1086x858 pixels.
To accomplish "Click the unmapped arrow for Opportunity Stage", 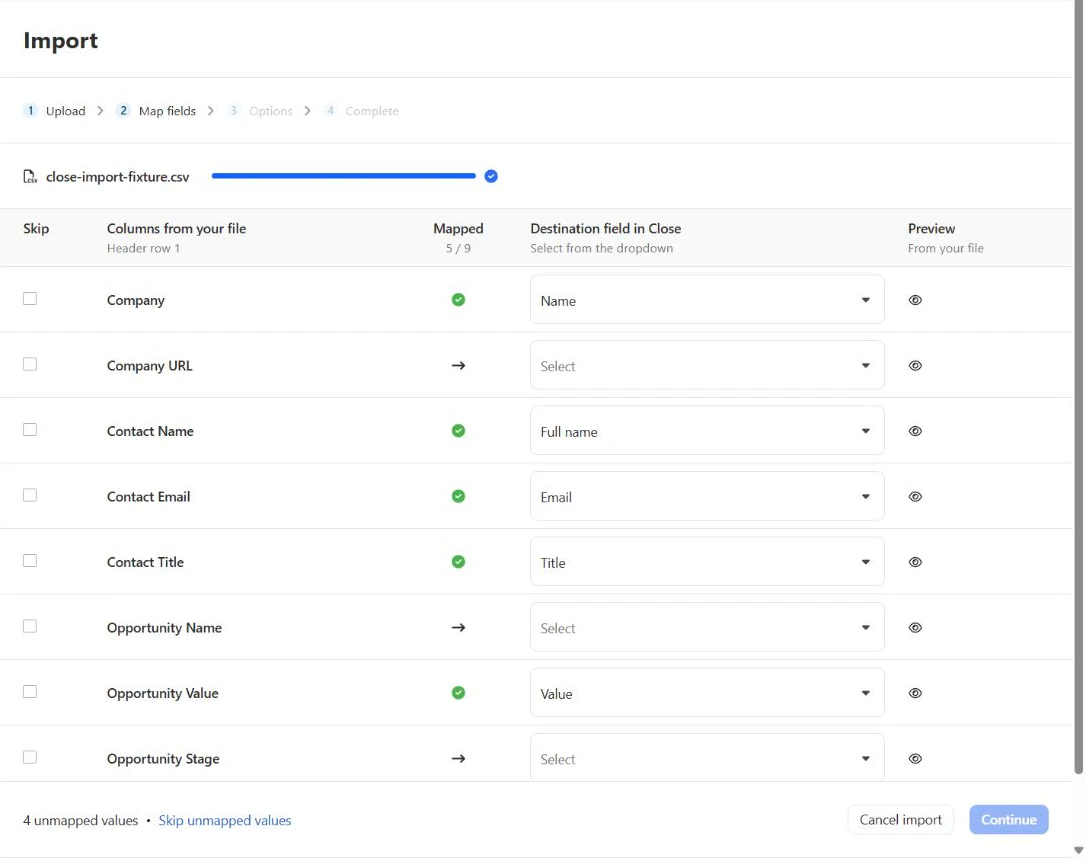I will click(x=458, y=758).
